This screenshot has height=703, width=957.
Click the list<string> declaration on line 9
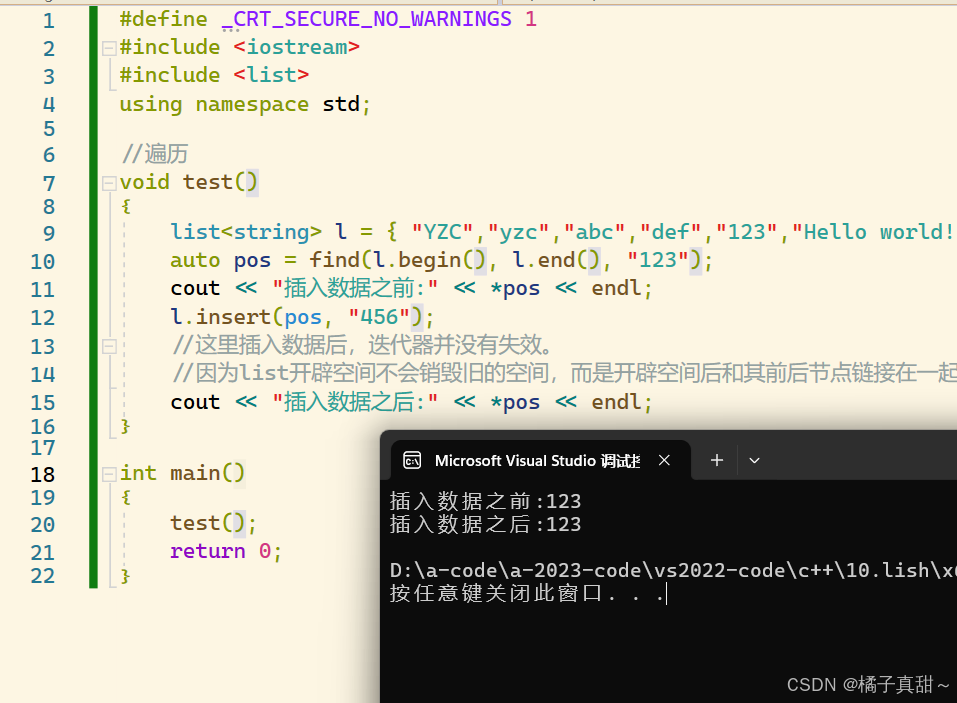point(246,232)
